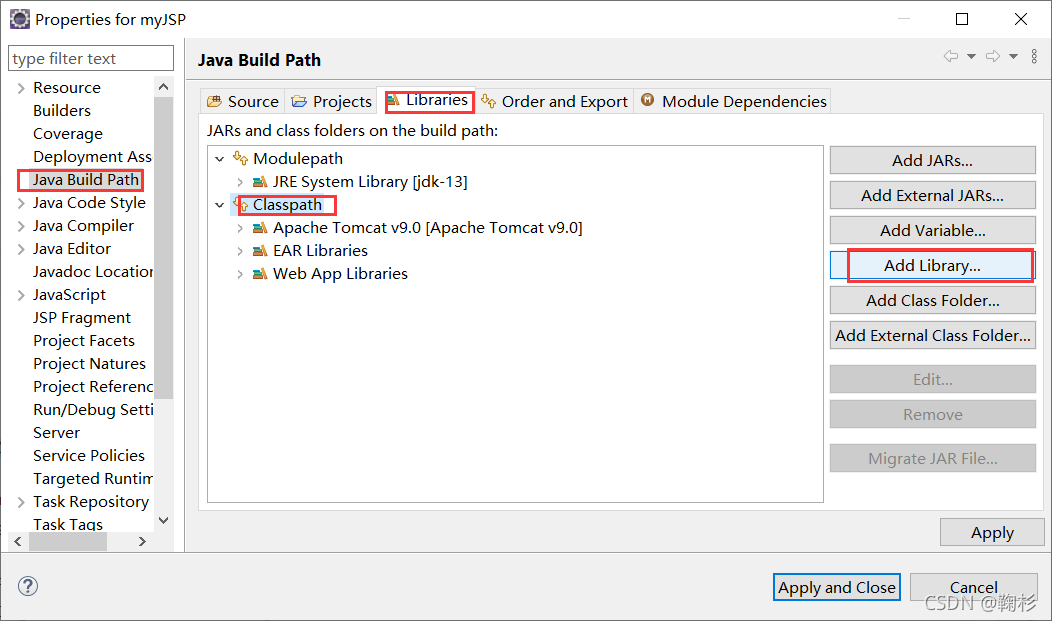Click the sidebar horizontal scrollbar thumb
The width and height of the screenshot is (1052, 621).
pyautogui.click(x=68, y=541)
